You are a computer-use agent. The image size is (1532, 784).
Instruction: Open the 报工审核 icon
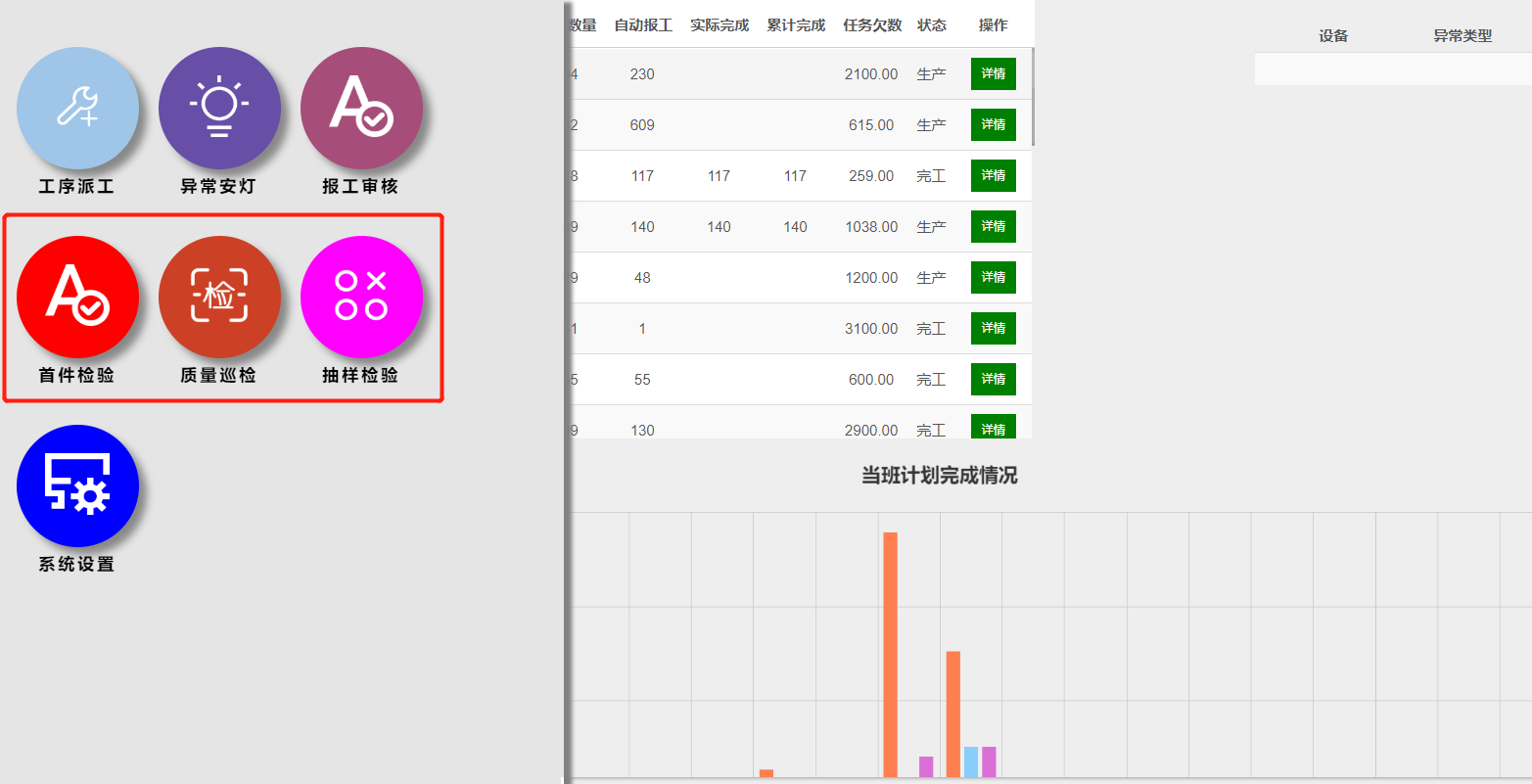(x=361, y=109)
